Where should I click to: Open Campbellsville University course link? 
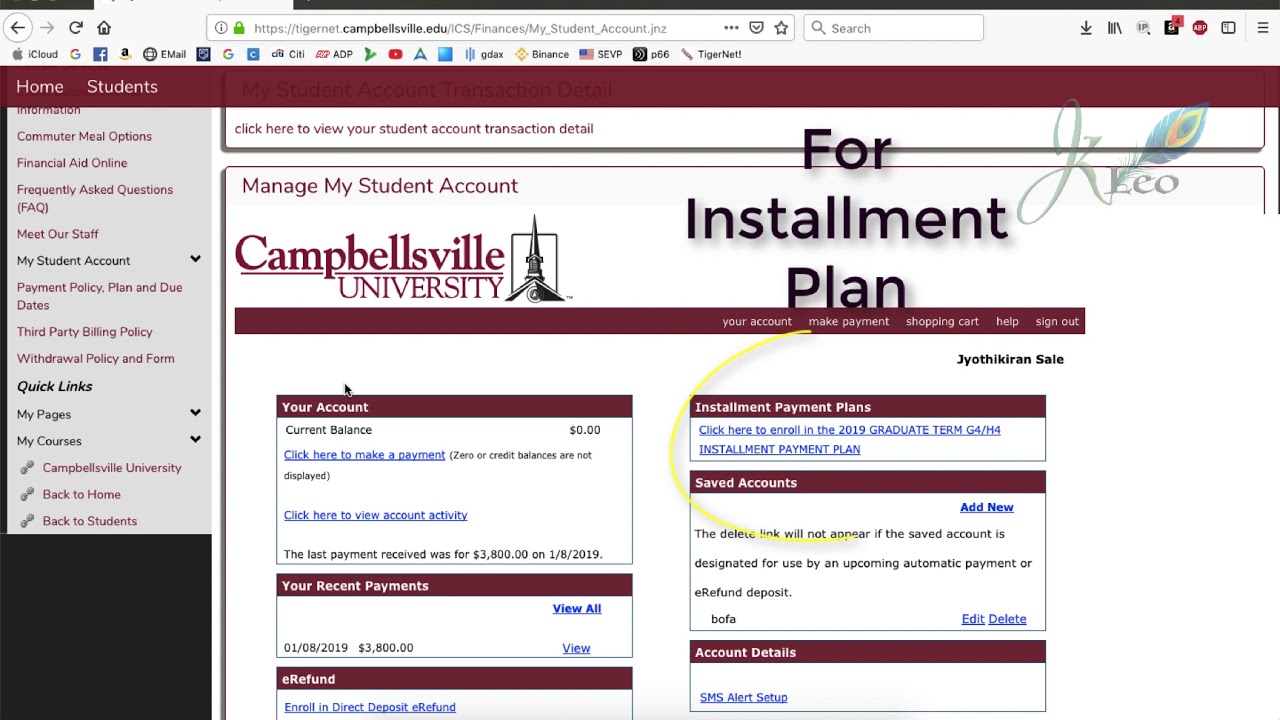click(112, 467)
